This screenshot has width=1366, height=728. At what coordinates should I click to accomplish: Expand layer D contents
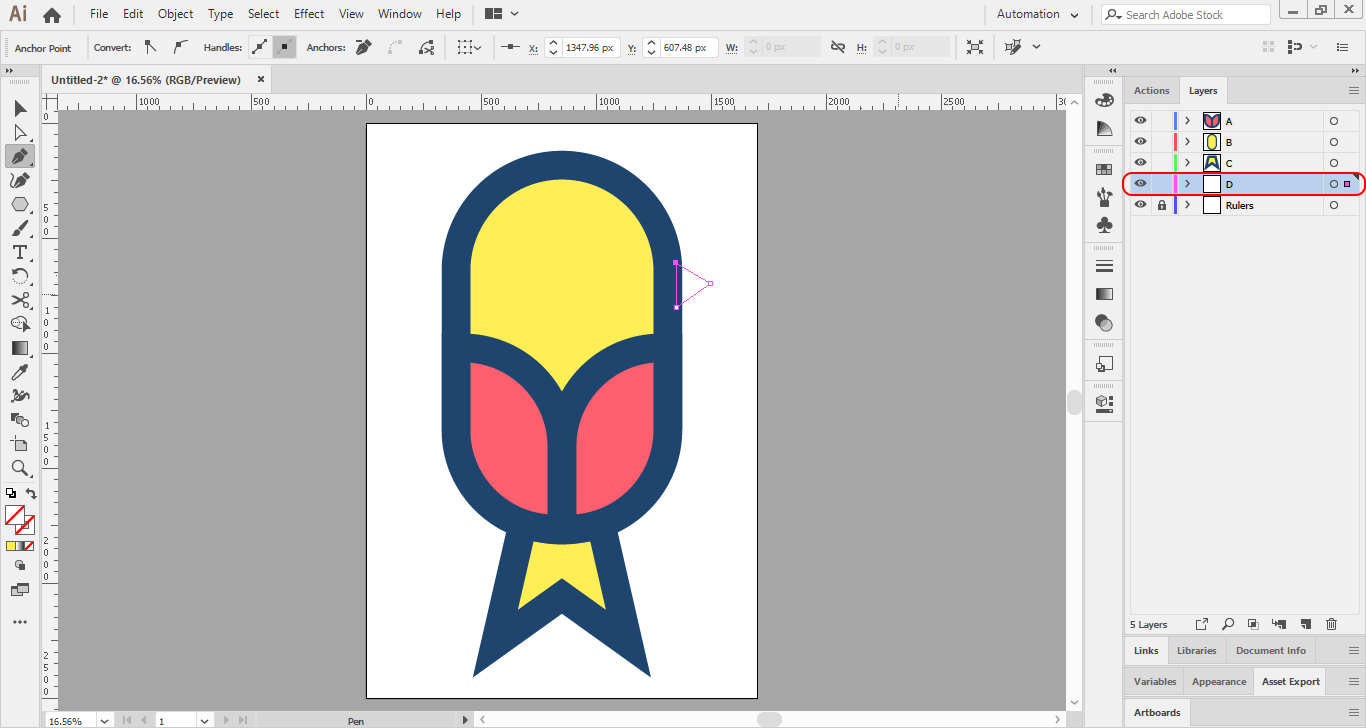pyautogui.click(x=1187, y=184)
